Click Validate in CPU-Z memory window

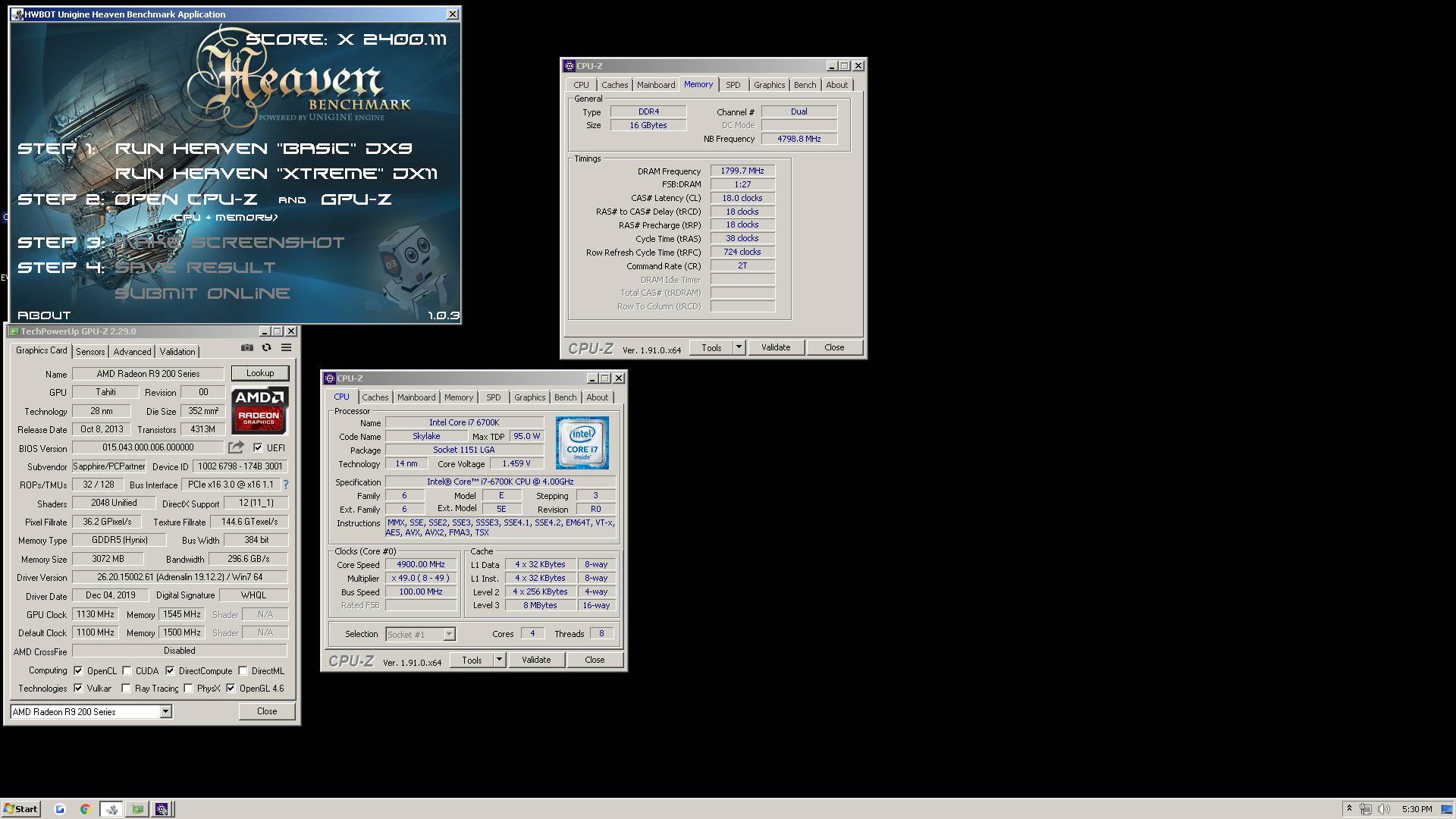pyautogui.click(x=776, y=347)
